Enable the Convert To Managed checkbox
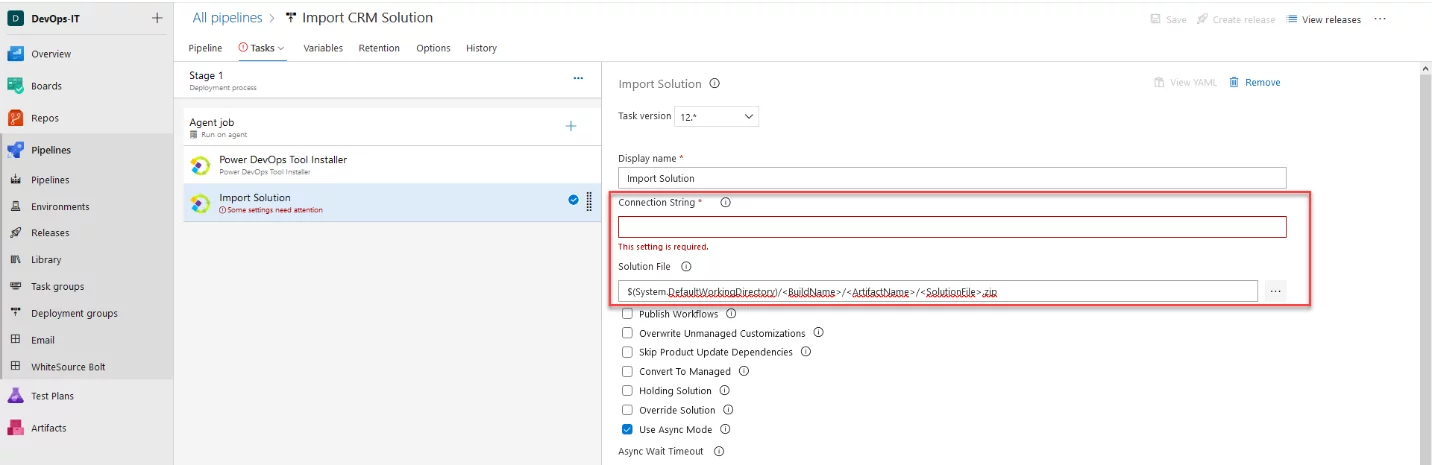 [x=627, y=371]
